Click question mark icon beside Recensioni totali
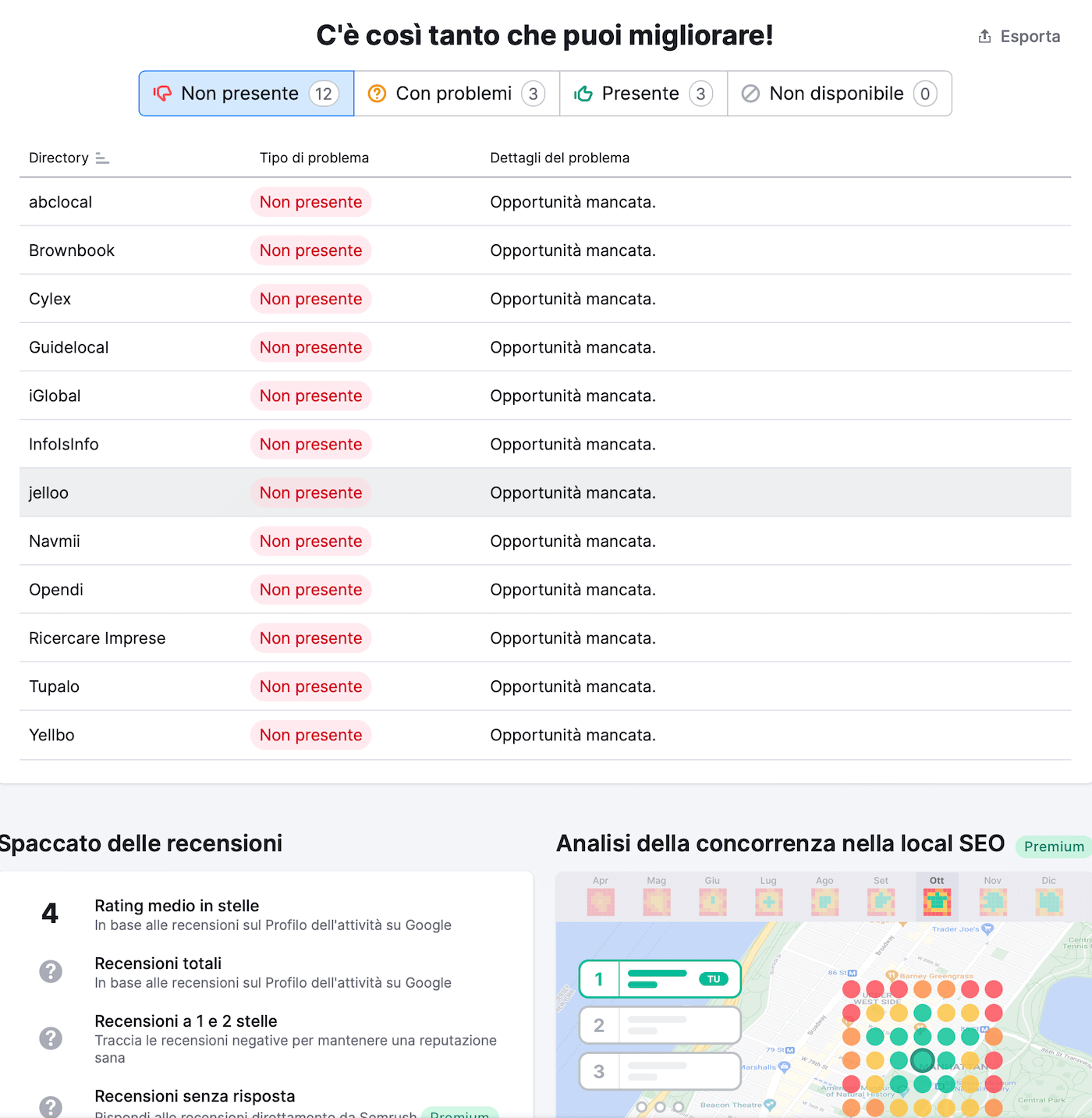Image resolution: width=1092 pixels, height=1118 pixels. coord(51,971)
